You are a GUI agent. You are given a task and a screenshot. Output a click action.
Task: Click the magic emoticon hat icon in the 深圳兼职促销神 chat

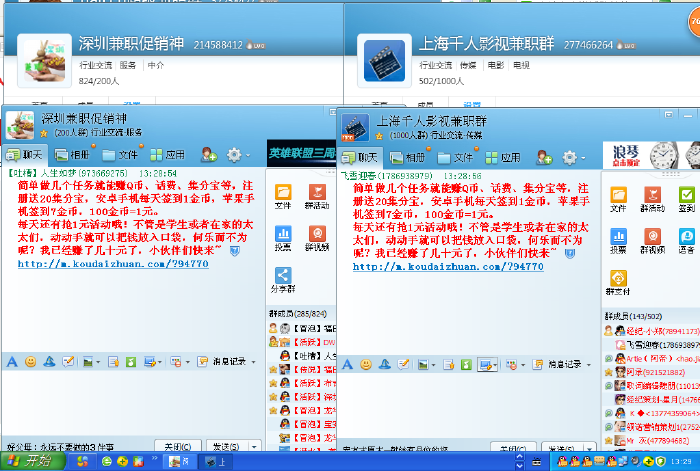(49, 362)
